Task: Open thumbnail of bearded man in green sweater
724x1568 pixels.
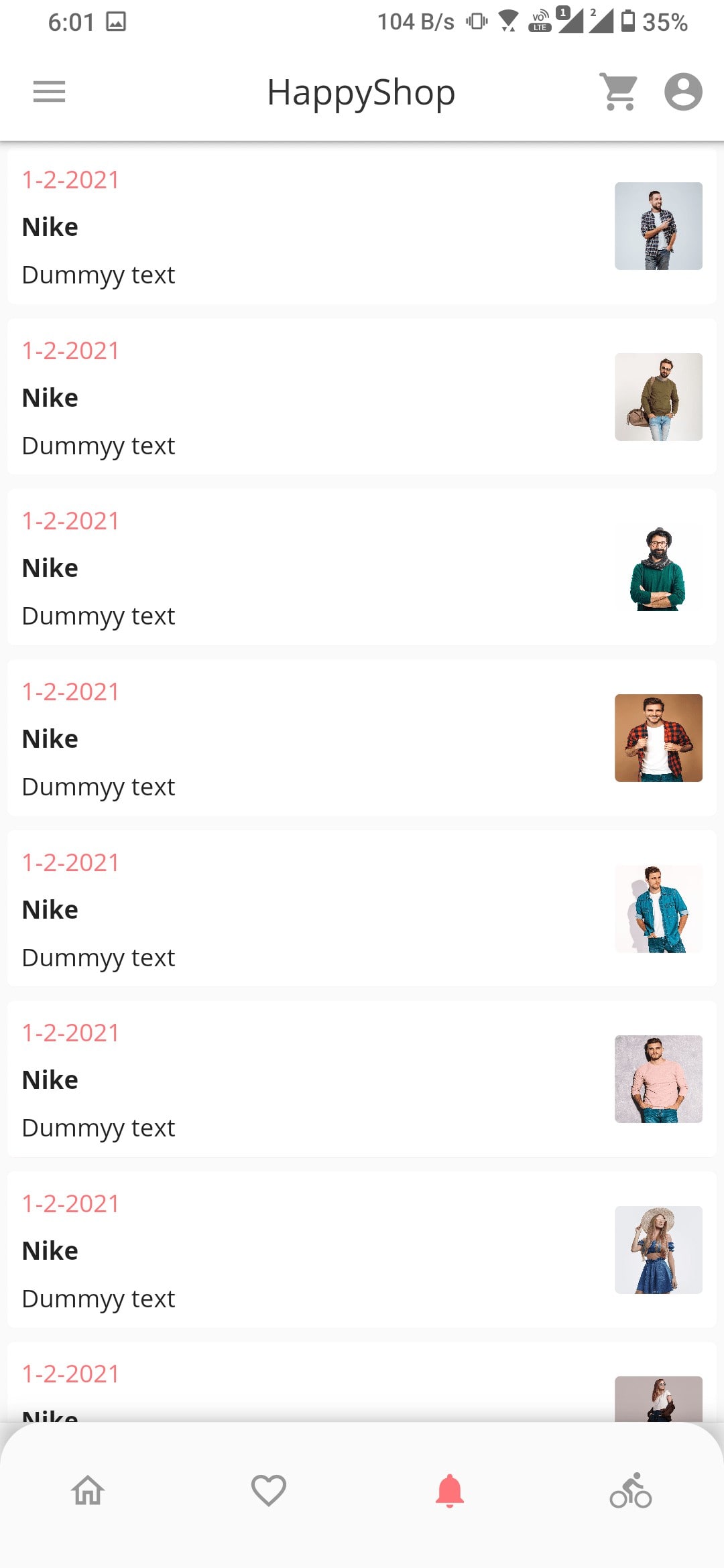Action: (x=658, y=568)
